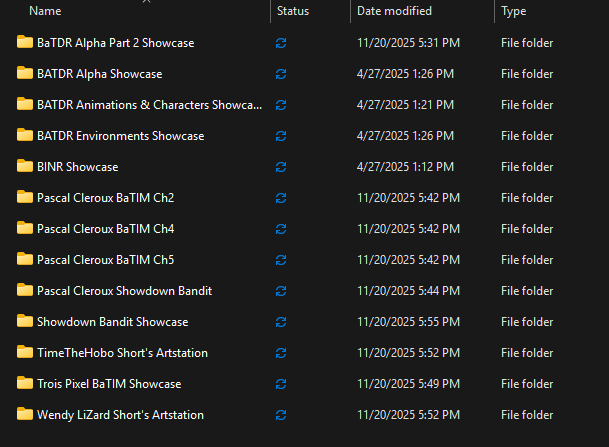This screenshot has height=447, width=609.
Task: Select the Wendy LiZard Short's Artstation name
Action: (120, 415)
